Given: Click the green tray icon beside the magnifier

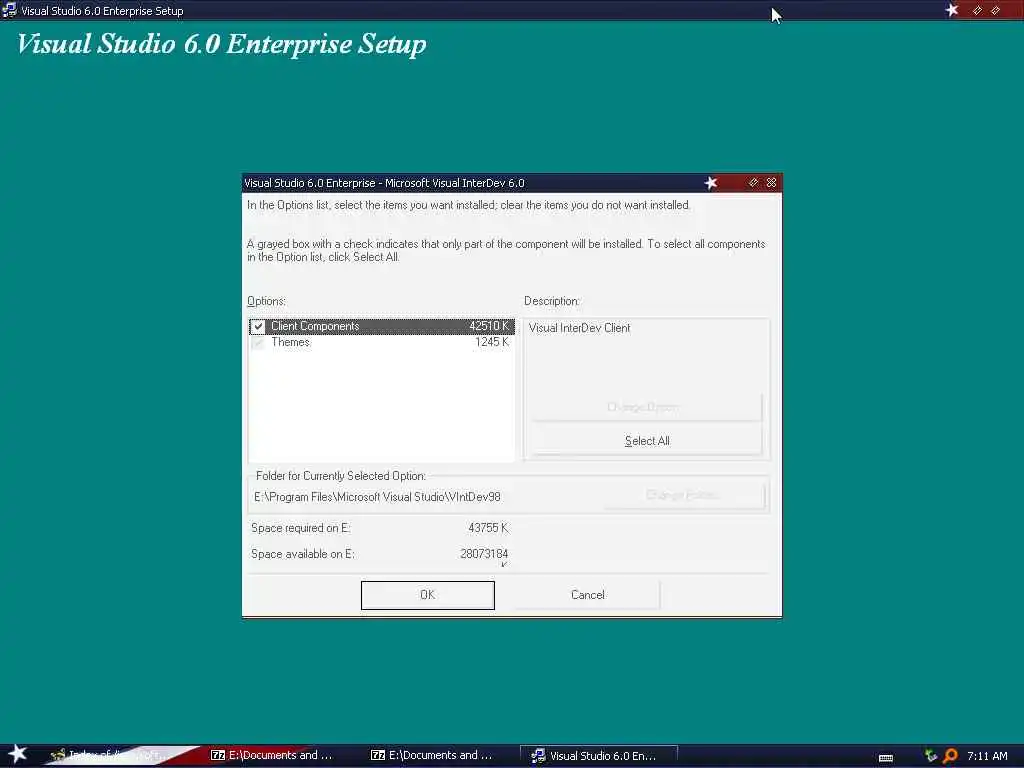Looking at the screenshot, I should (931, 756).
